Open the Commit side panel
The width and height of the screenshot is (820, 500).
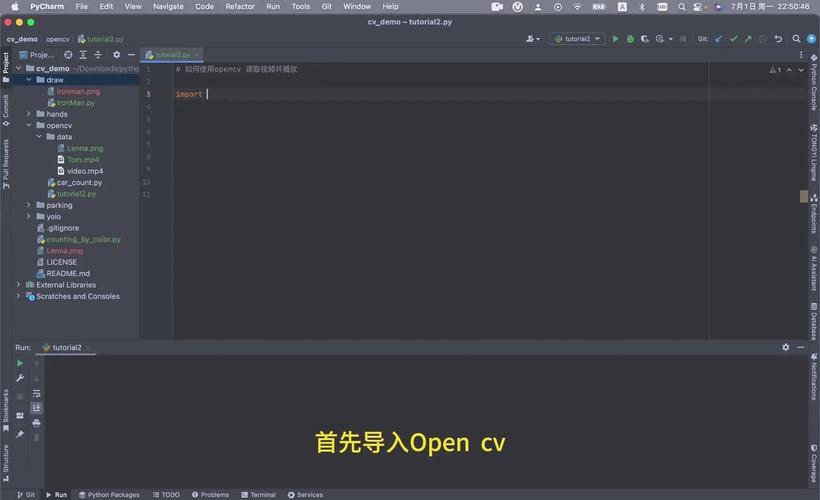pyautogui.click(x=6, y=110)
